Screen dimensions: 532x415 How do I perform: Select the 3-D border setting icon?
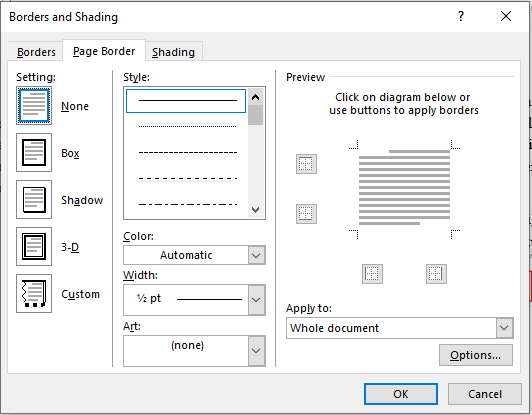[x=34, y=247]
